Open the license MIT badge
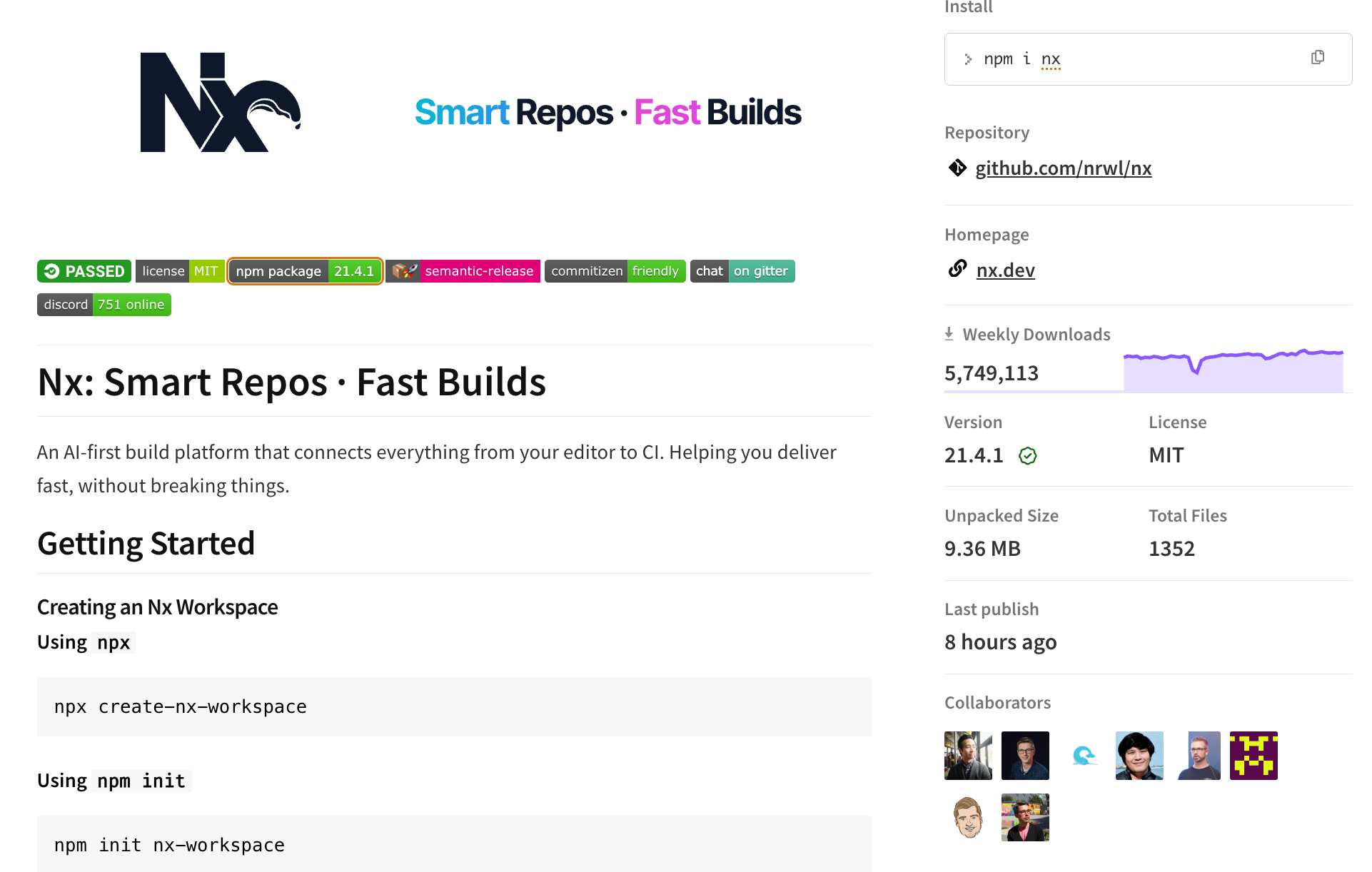The height and width of the screenshot is (872, 1372). click(180, 271)
